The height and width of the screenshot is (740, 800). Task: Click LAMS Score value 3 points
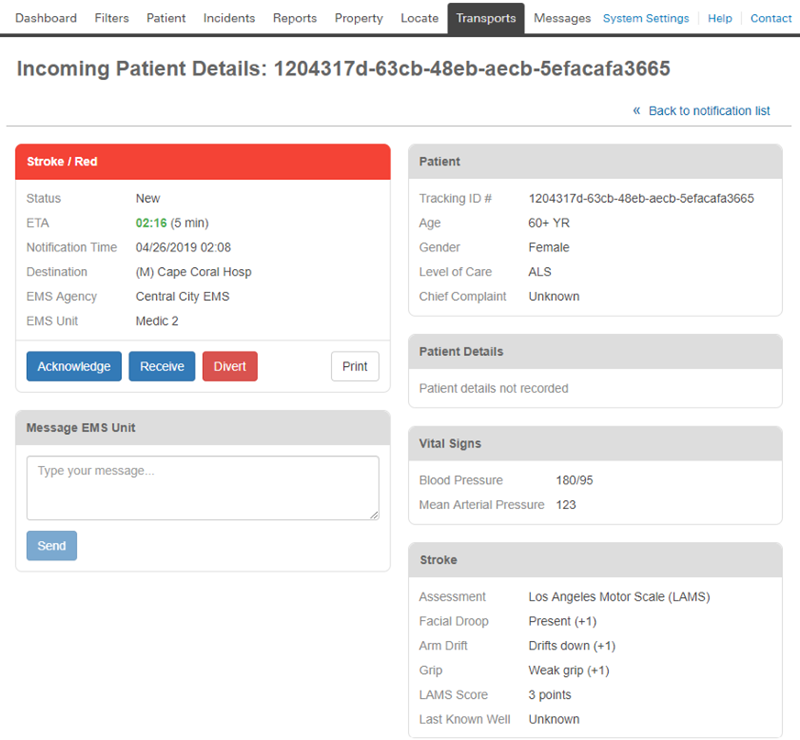pyautogui.click(x=550, y=695)
